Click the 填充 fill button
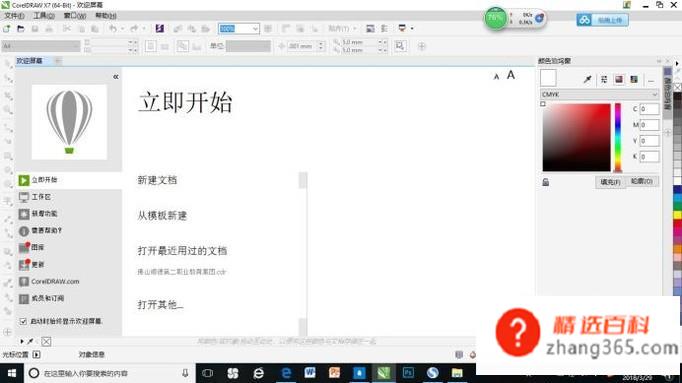The height and width of the screenshot is (383, 682). click(x=610, y=182)
